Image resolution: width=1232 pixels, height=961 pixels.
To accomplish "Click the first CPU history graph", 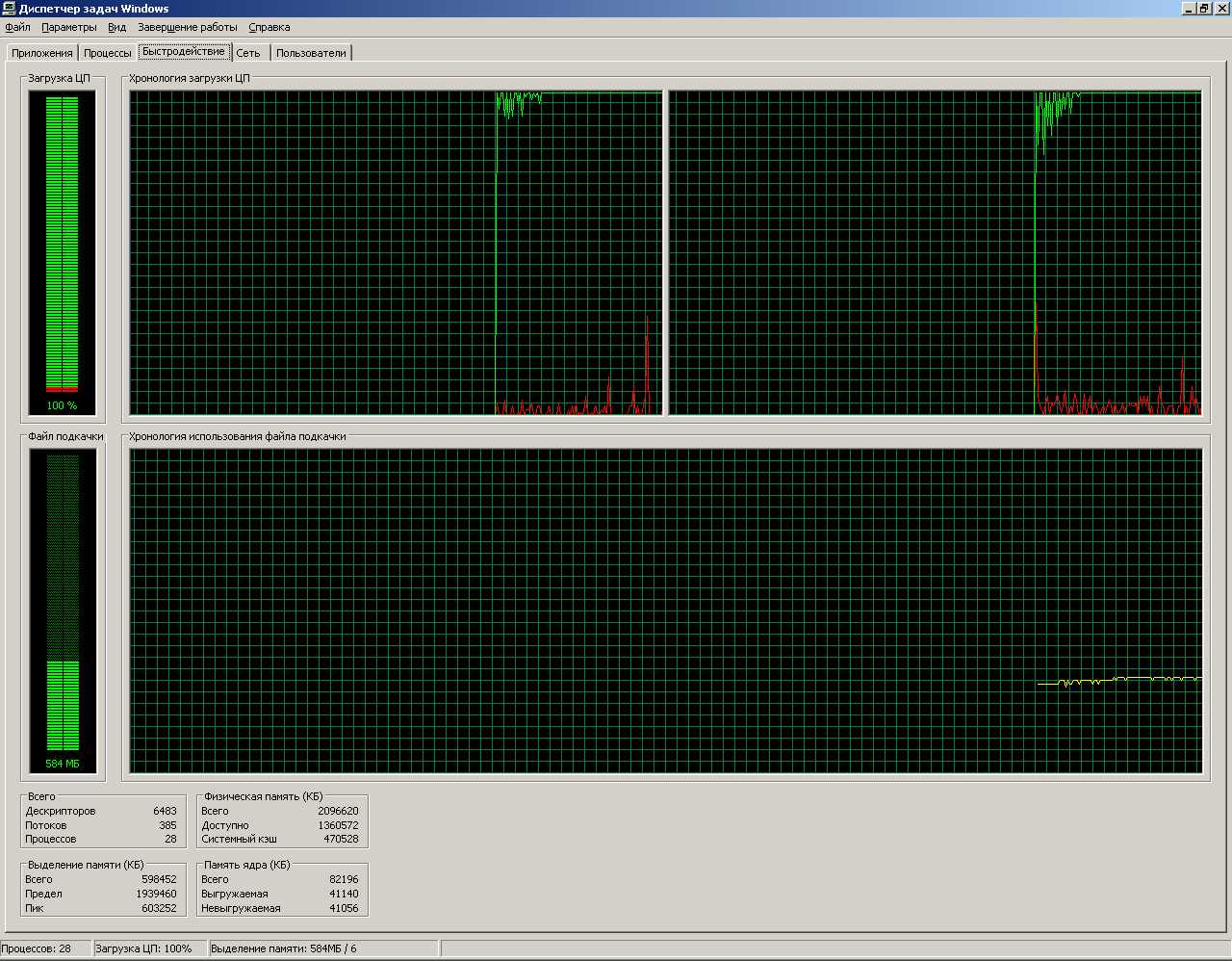I will pyautogui.click(x=397, y=253).
